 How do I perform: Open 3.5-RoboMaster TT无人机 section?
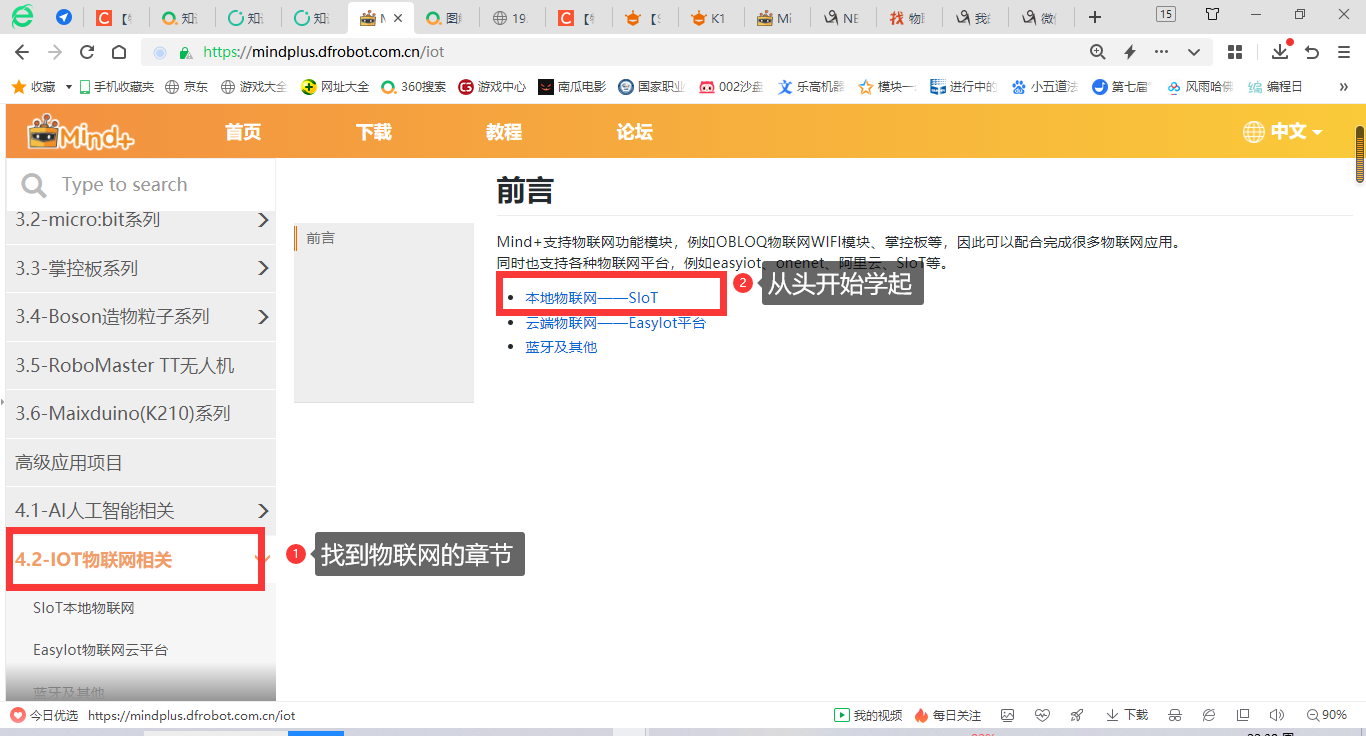(x=141, y=365)
